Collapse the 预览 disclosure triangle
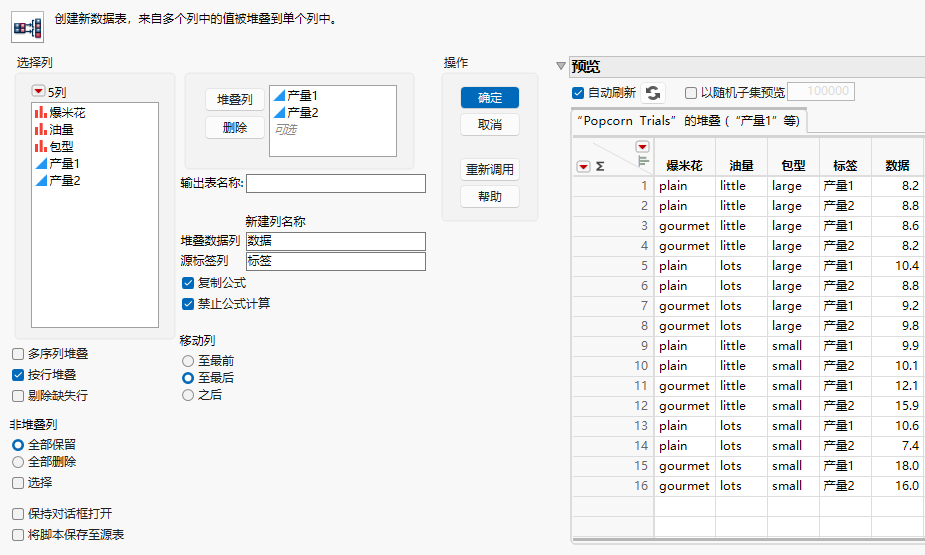This screenshot has height=555, width=925. pyautogui.click(x=561, y=66)
